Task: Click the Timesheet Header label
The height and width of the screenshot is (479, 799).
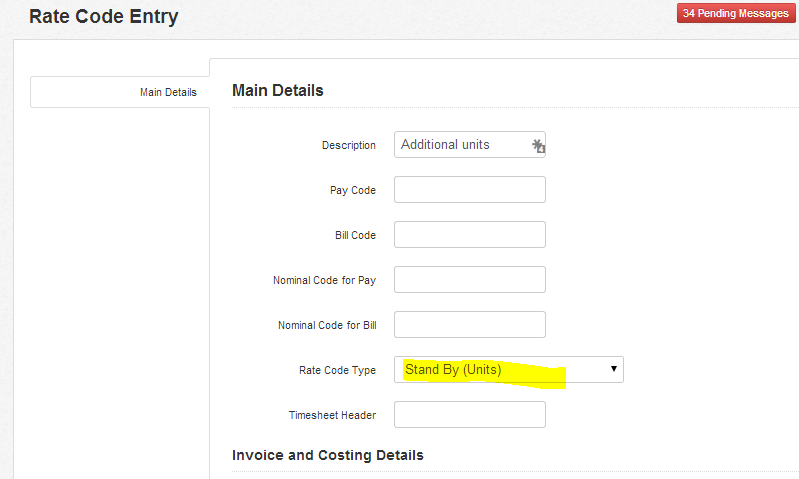Action: (332, 415)
